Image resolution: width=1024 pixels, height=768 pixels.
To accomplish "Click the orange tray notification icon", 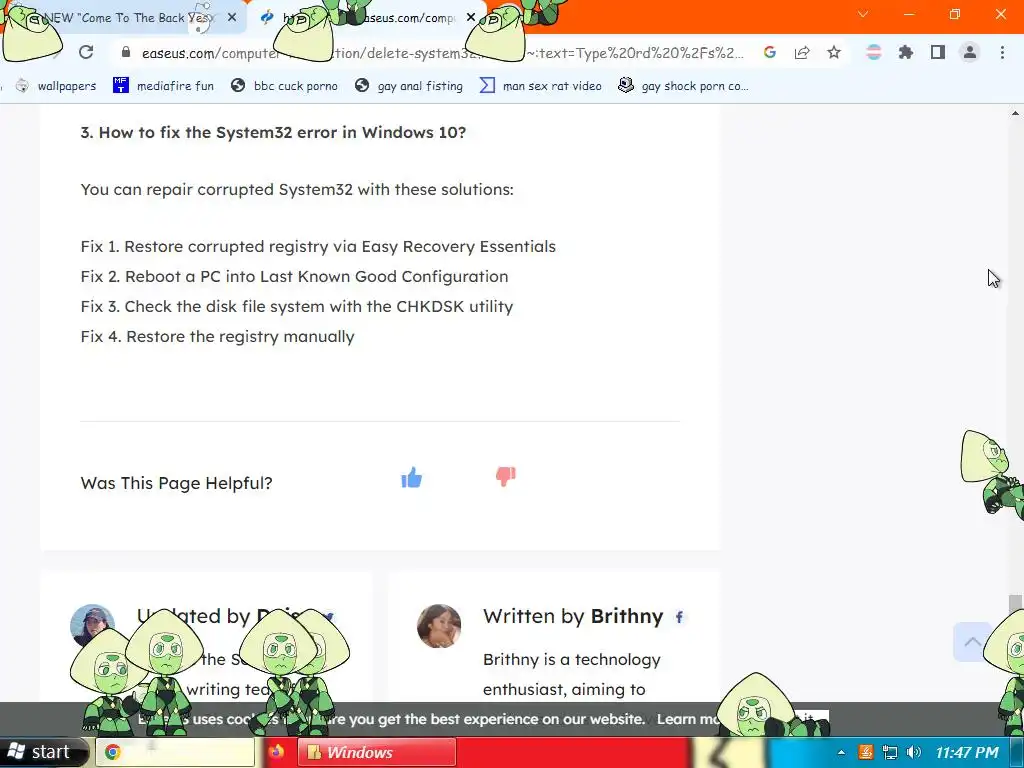I will point(866,752).
